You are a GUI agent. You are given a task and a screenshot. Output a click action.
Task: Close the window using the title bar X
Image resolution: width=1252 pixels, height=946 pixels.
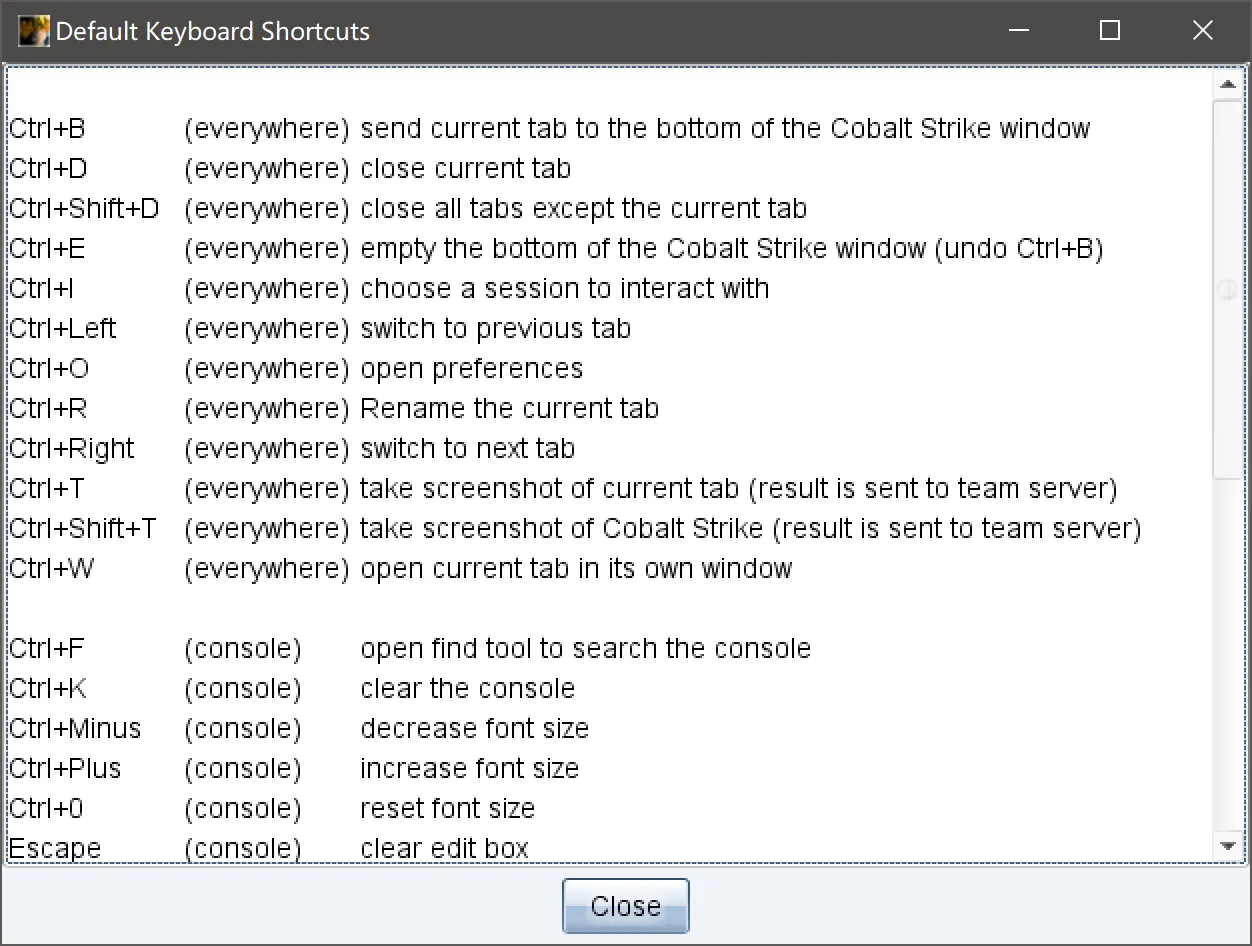point(1202,31)
